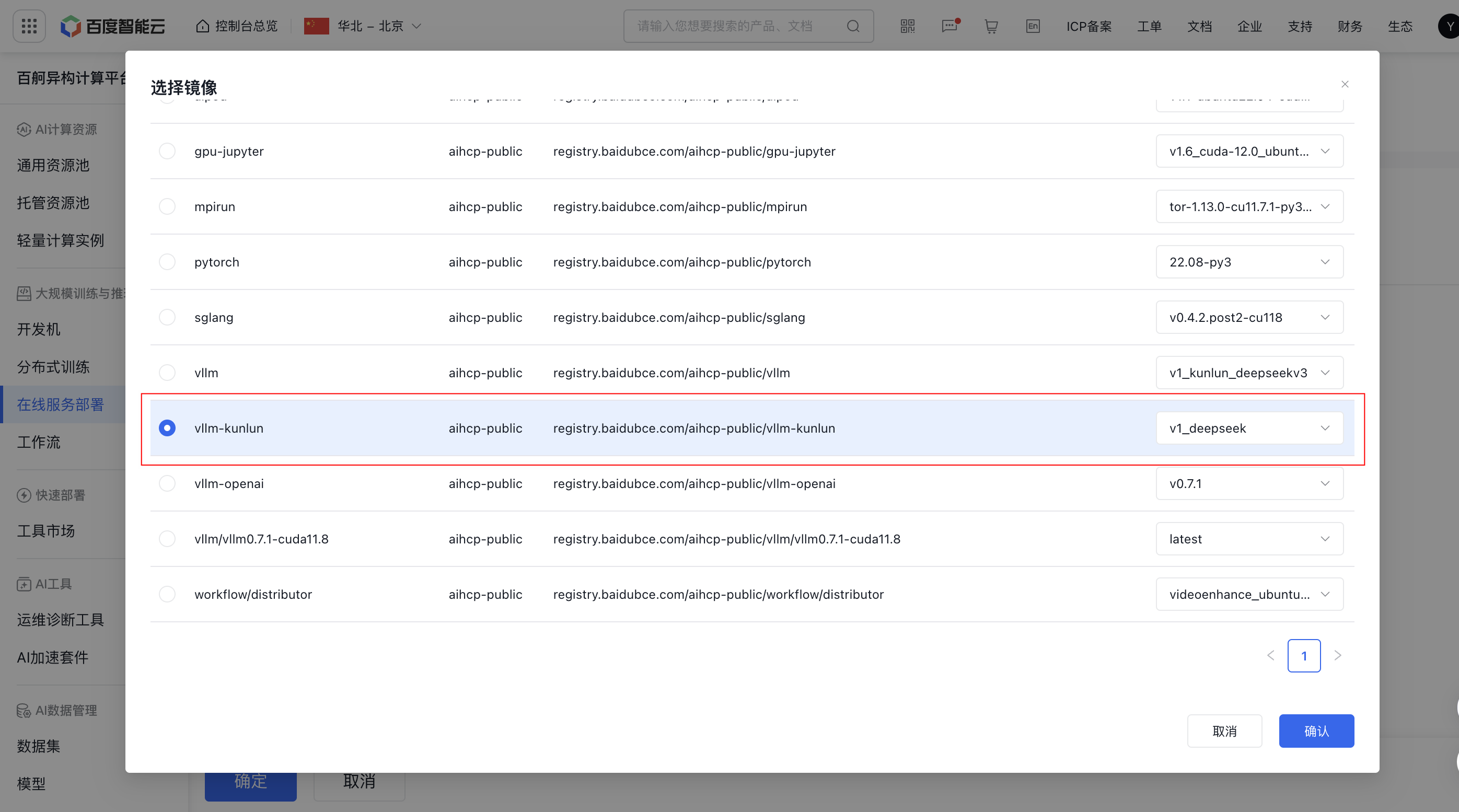Open 托管资源池 in sidebar
Viewport: 1459px width, 812px height.
point(53,203)
